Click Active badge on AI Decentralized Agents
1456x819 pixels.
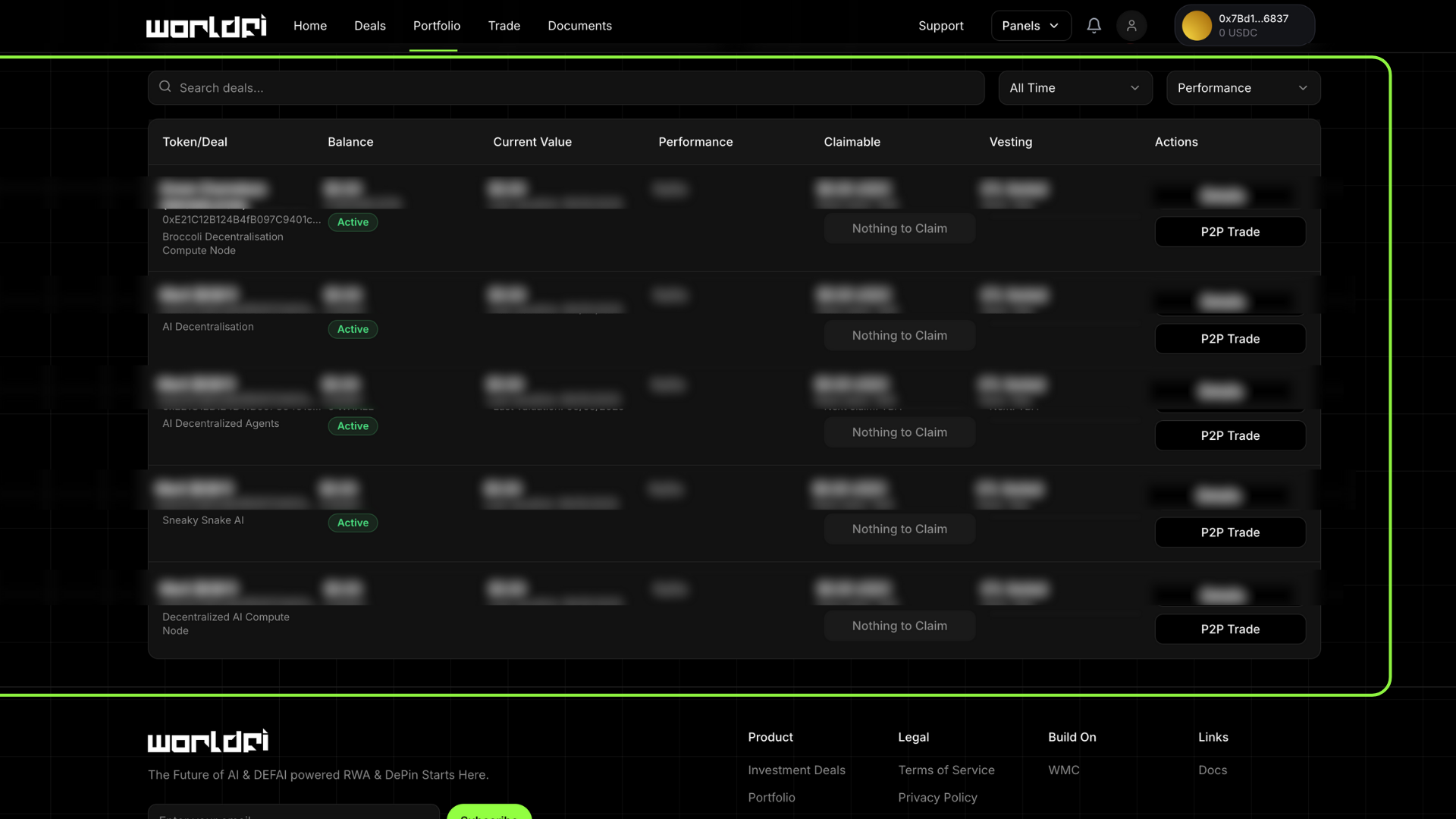[x=353, y=426]
